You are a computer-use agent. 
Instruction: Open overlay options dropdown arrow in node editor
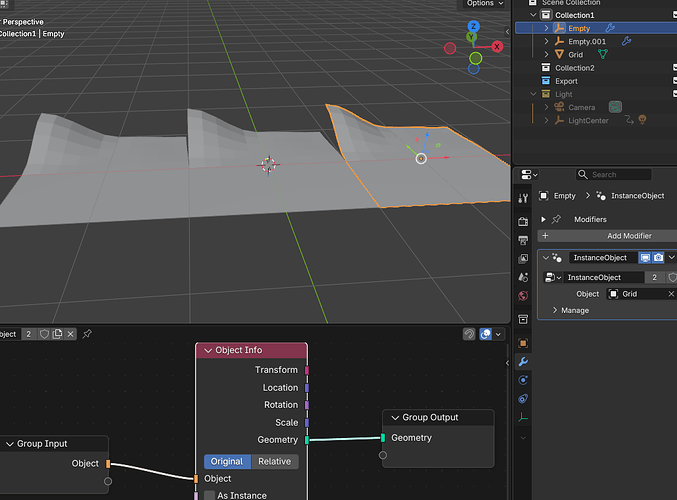click(499, 334)
